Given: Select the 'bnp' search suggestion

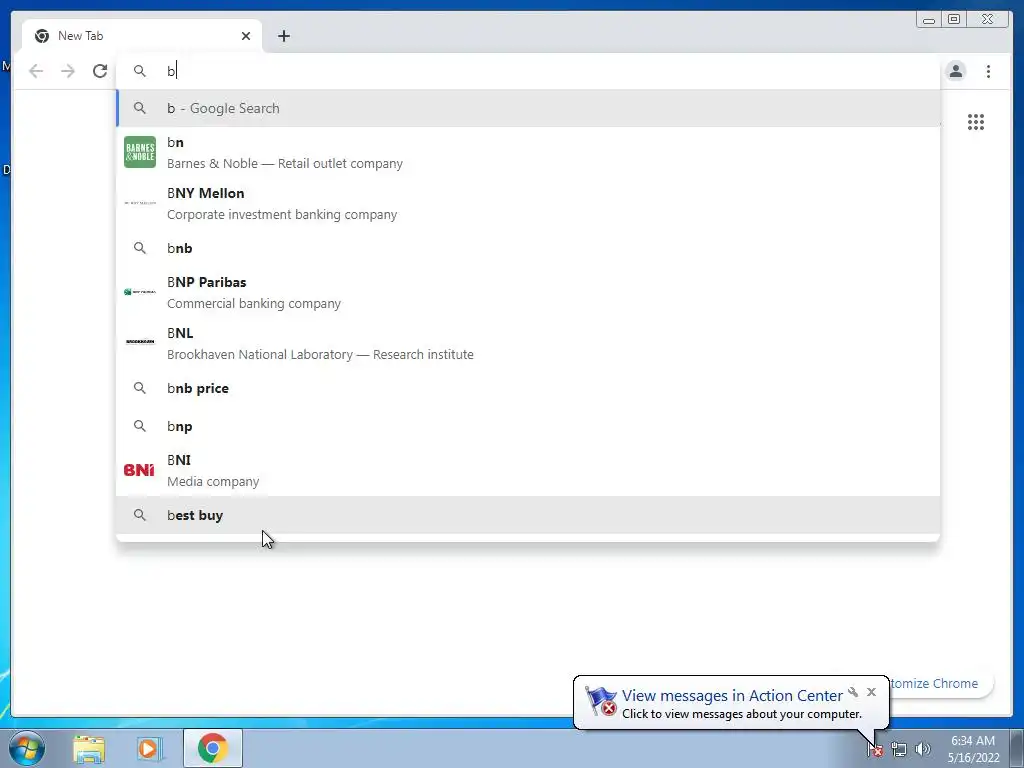Looking at the screenshot, I should point(528,426).
